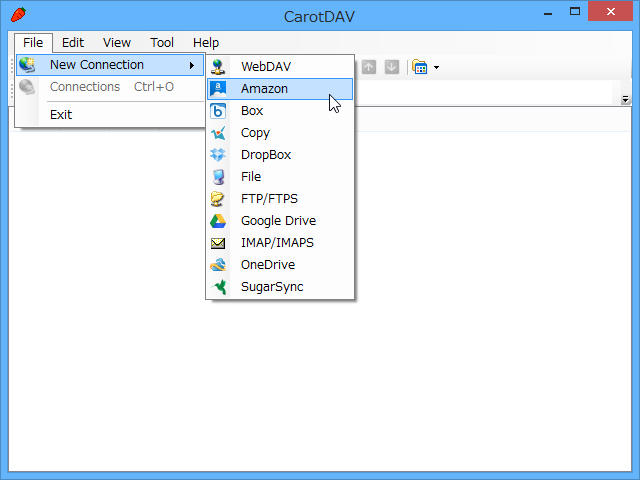This screenshot has height=480, width=640.
Task: Minimize the CarotDAV window
Action: (548, 12)
